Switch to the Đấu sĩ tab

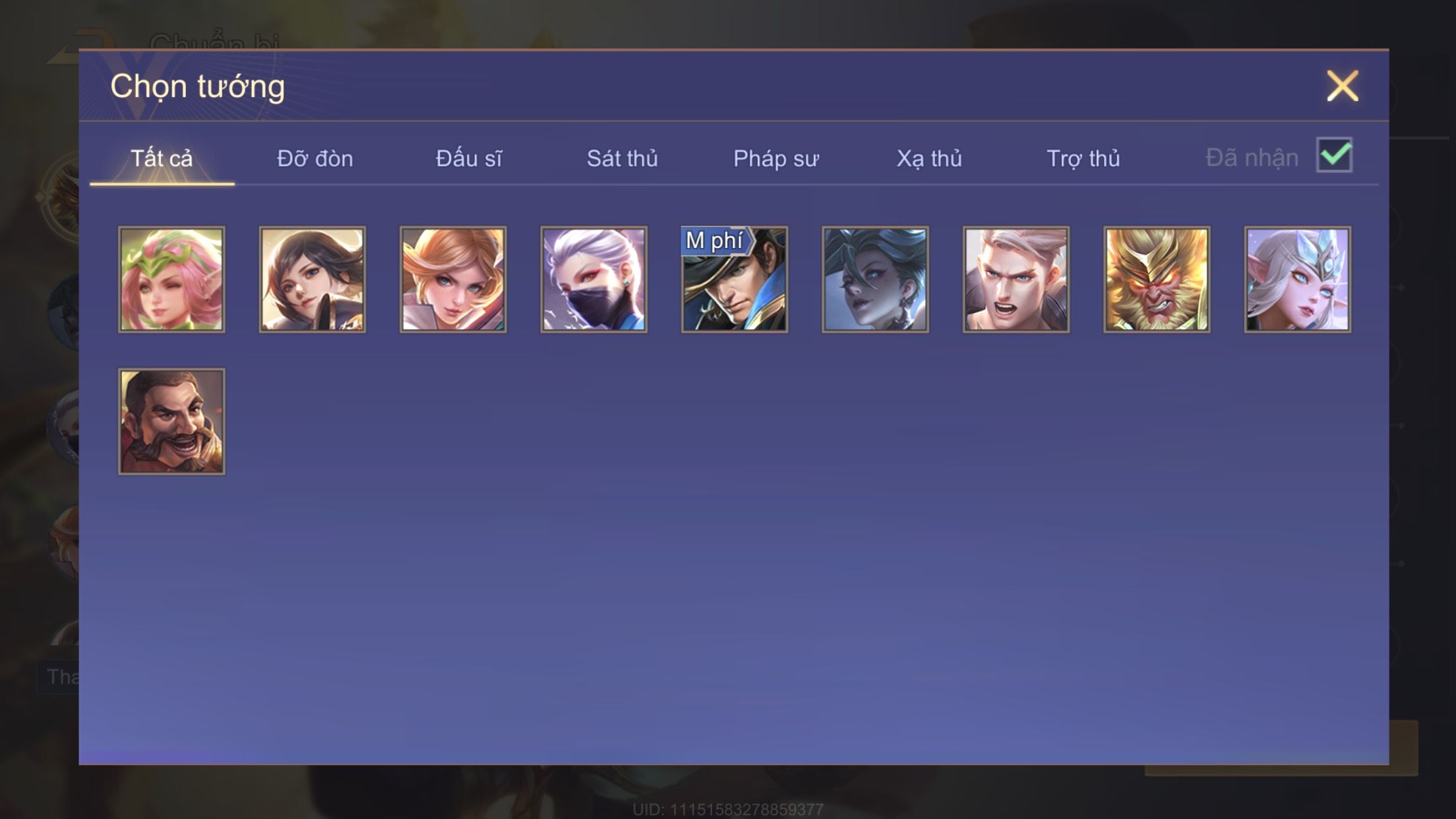click(x=469, y=158)
